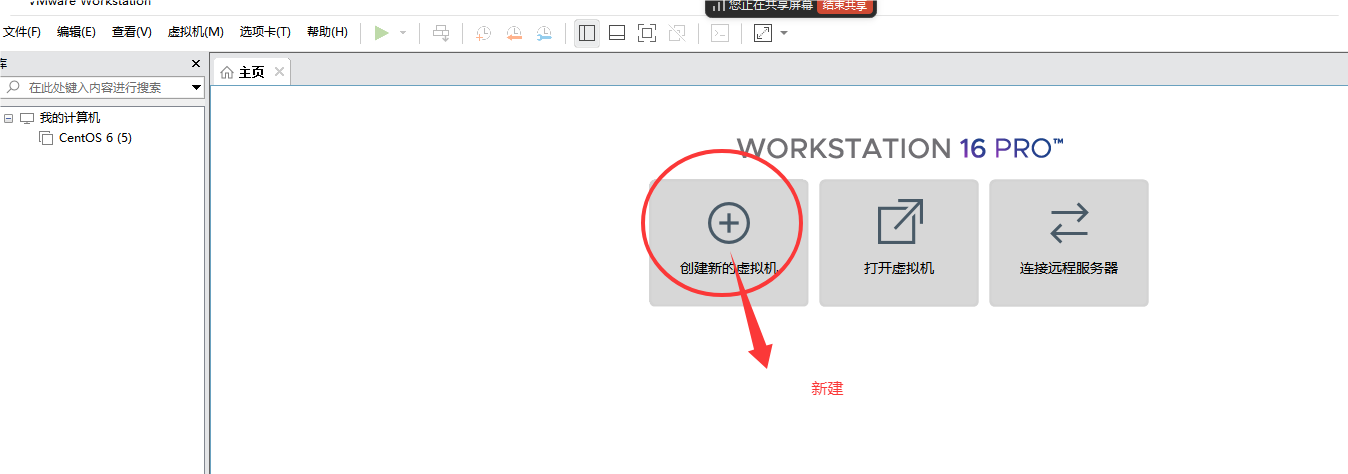
Task: Open the stretch display dropdown arrow
Action: (784, 33)
